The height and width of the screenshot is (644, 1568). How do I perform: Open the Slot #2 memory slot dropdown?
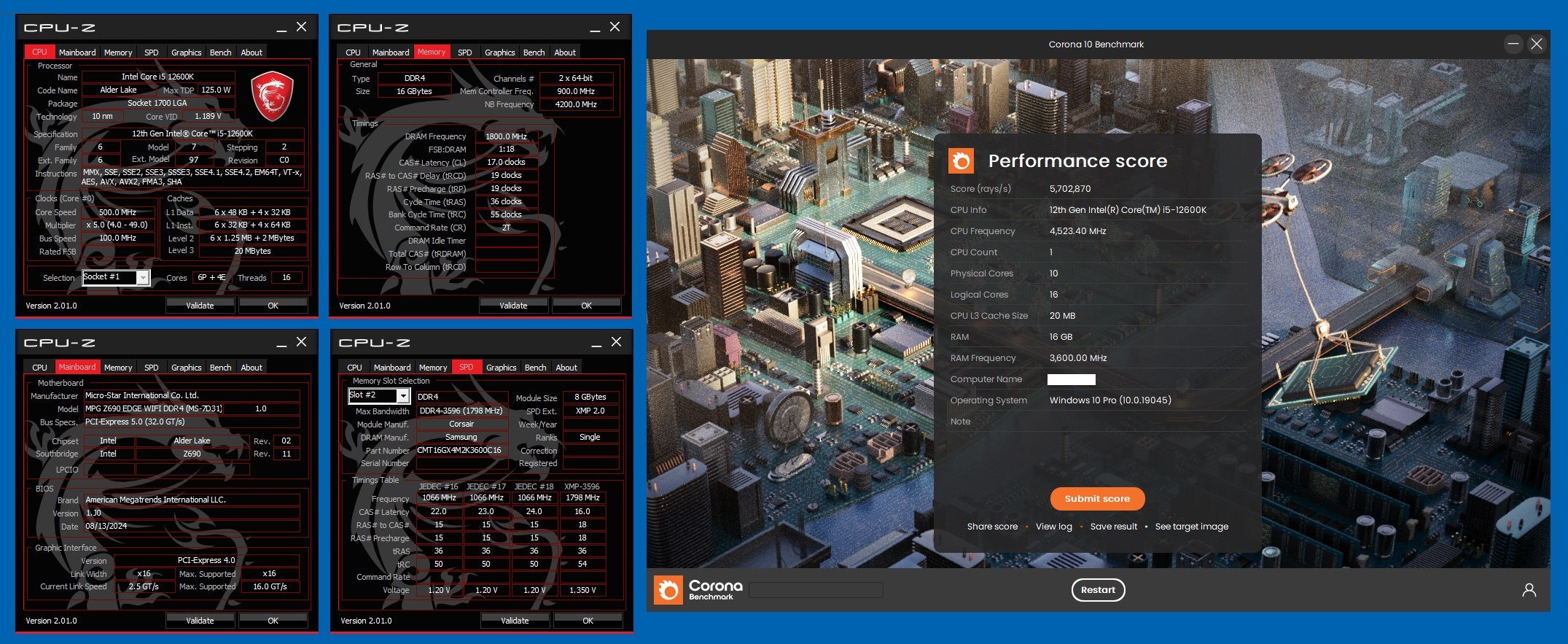(x=402, y=395)
